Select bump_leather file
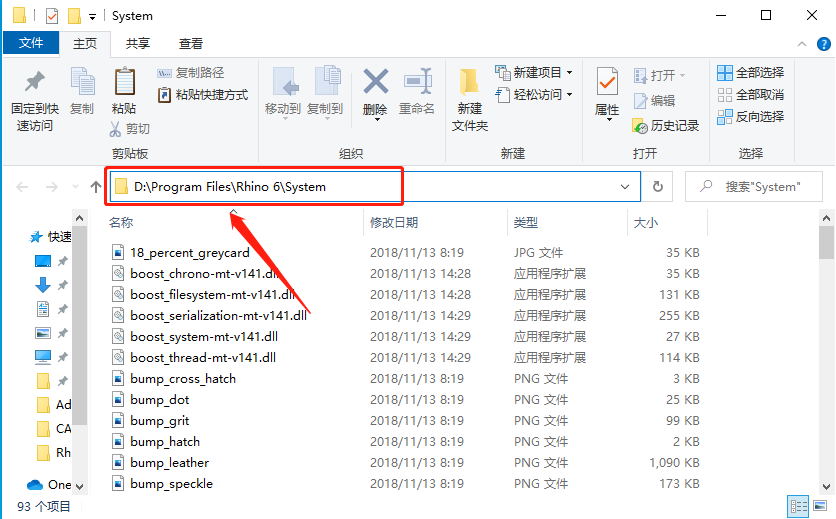 (161, 462)
